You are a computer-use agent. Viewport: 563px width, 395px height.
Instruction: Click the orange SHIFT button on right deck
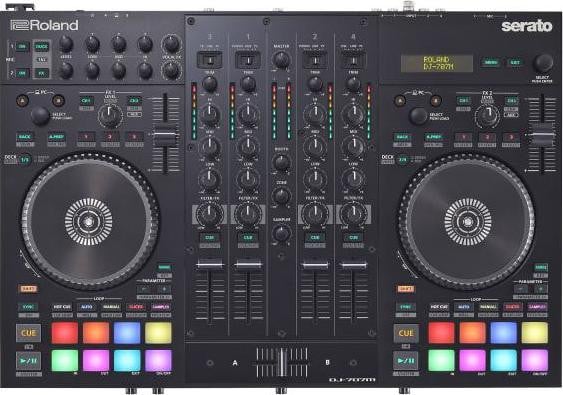pos(406,289)
